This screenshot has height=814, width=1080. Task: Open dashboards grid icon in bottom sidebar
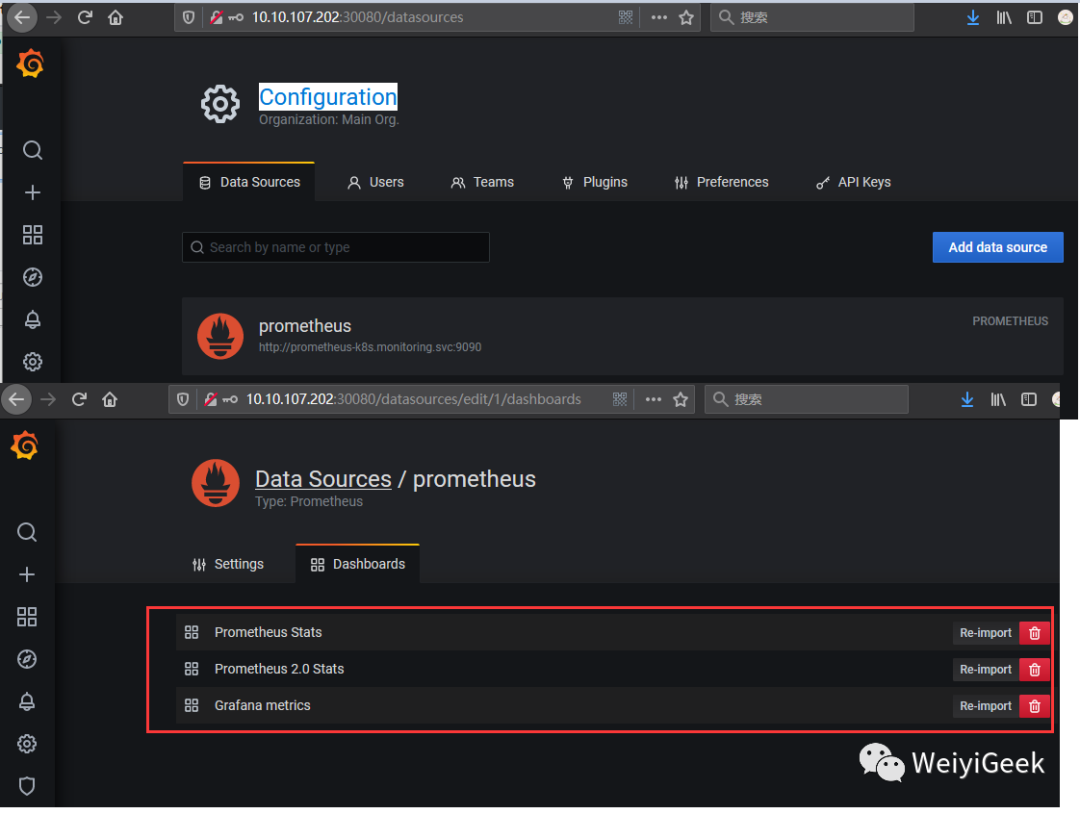[27, 617]
